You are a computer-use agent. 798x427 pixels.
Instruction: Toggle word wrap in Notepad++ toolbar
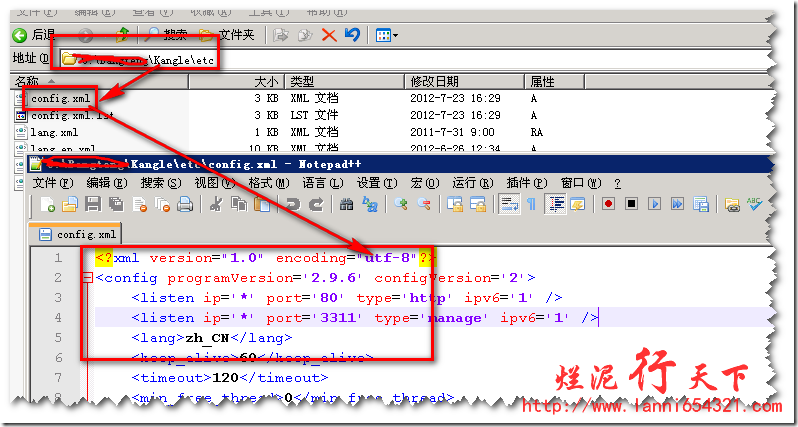pos(508,205)
